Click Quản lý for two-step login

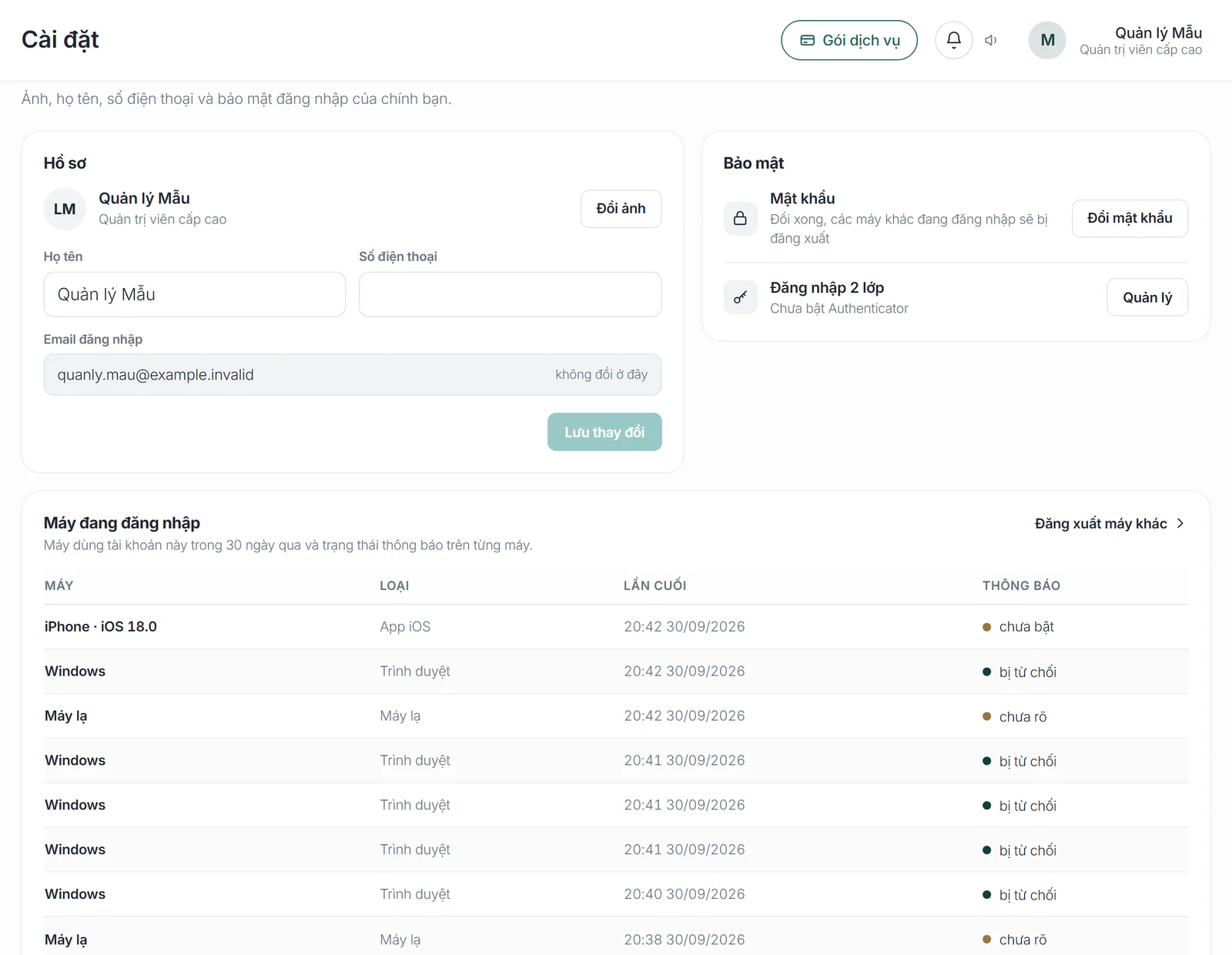pyautogui.click(x=1147, y=297)
